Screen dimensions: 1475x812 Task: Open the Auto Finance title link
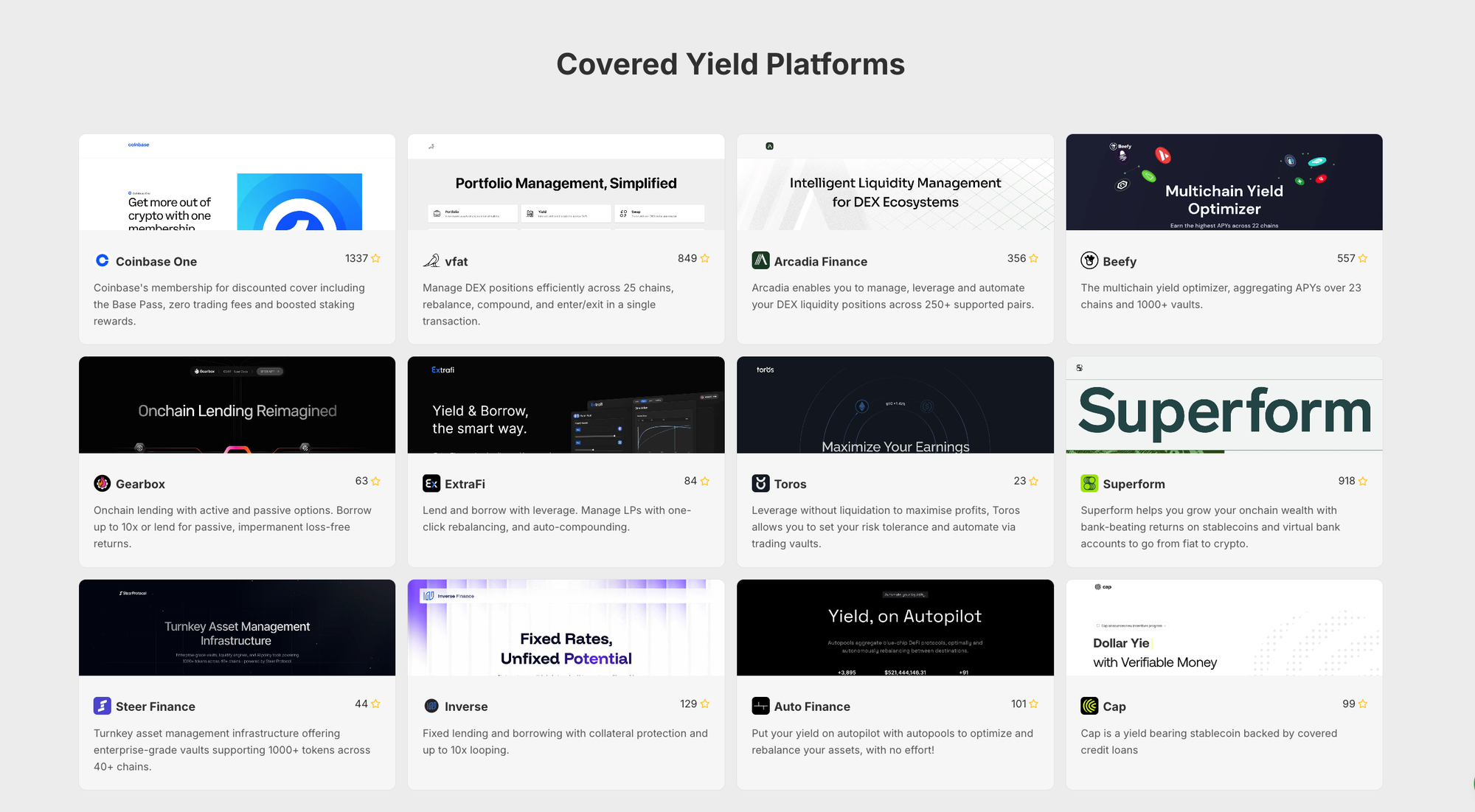(812, 707)
